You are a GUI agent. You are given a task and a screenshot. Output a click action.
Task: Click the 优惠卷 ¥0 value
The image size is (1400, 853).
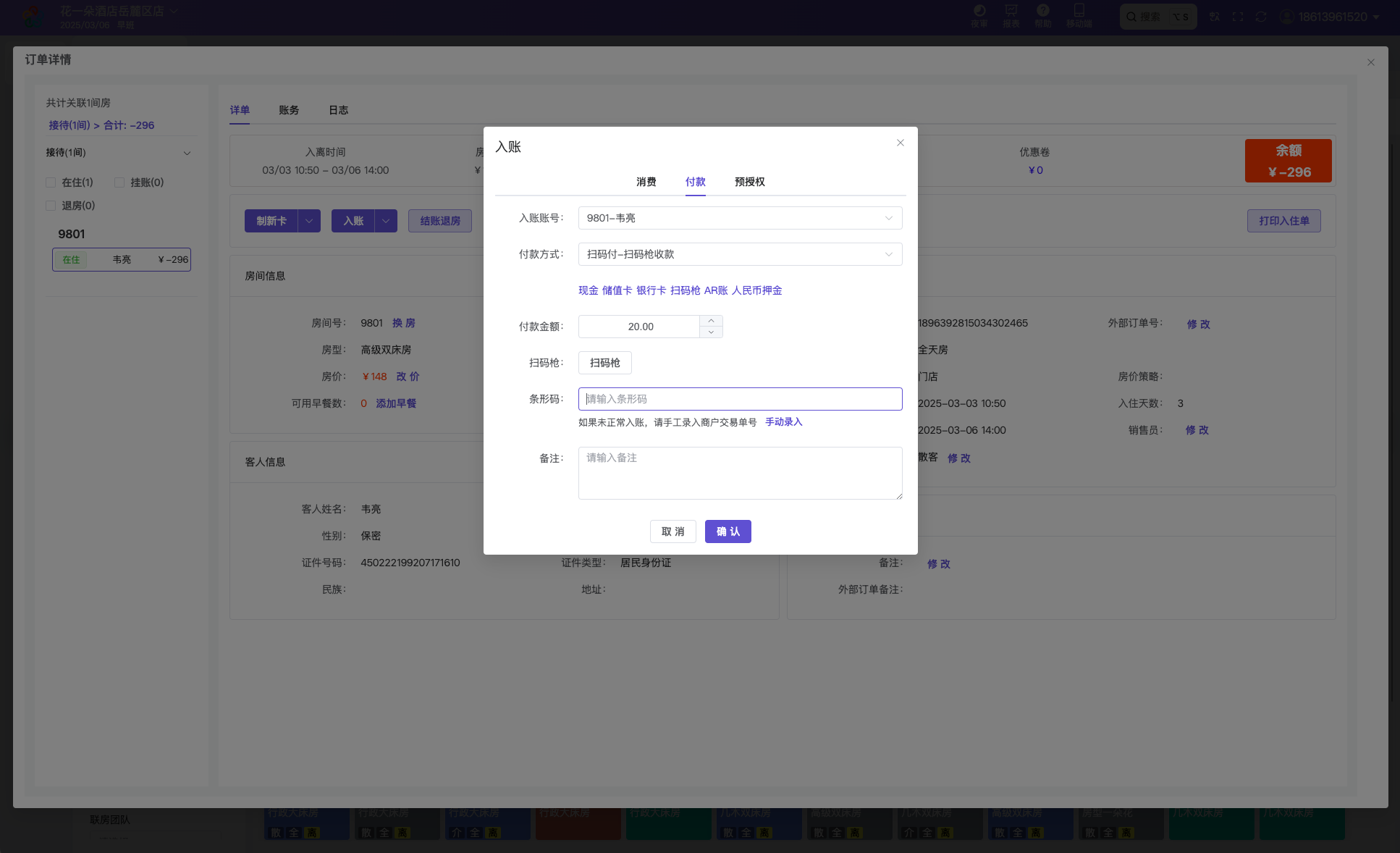click(1035, 170)
